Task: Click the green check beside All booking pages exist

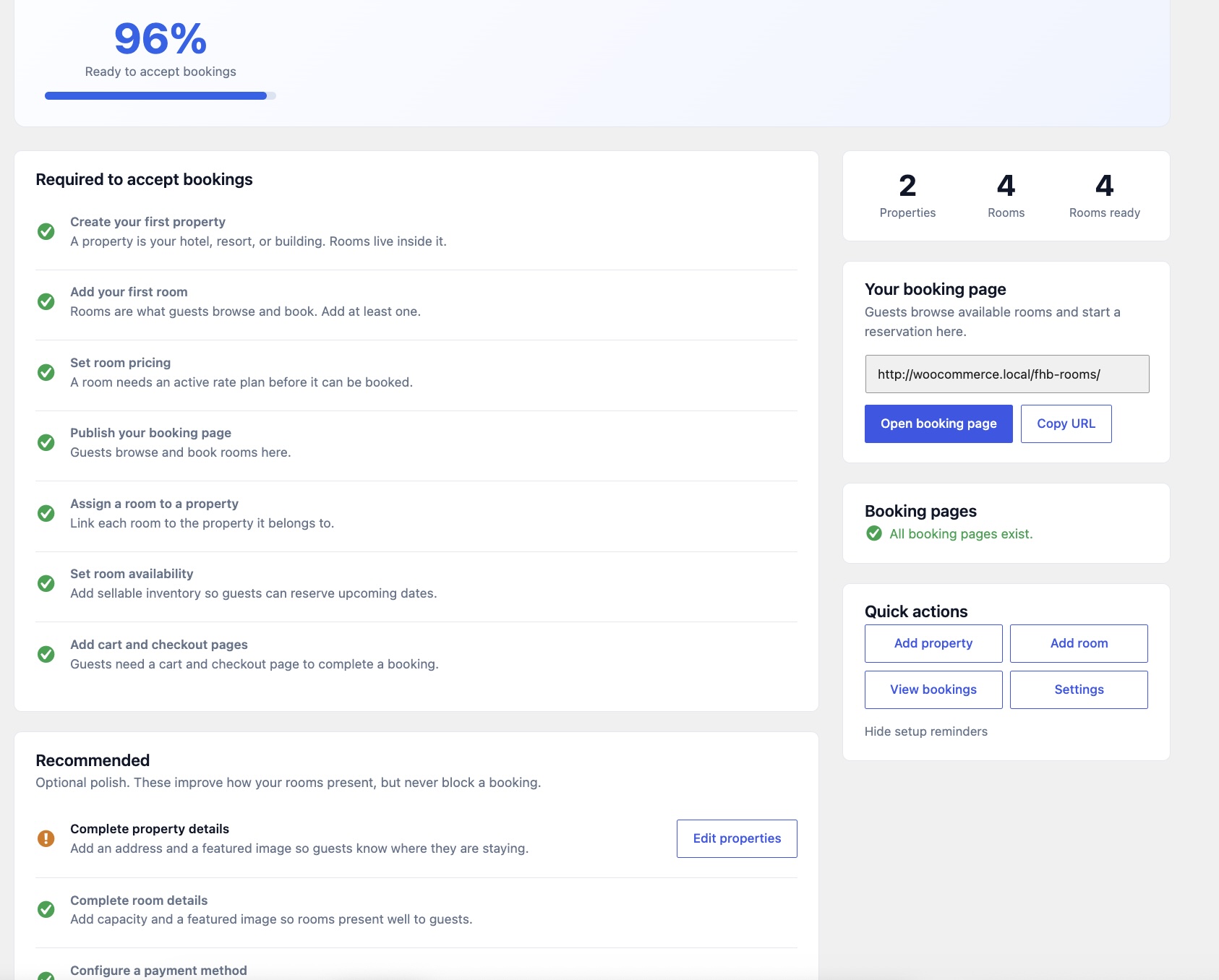Action: pos(874,533)
